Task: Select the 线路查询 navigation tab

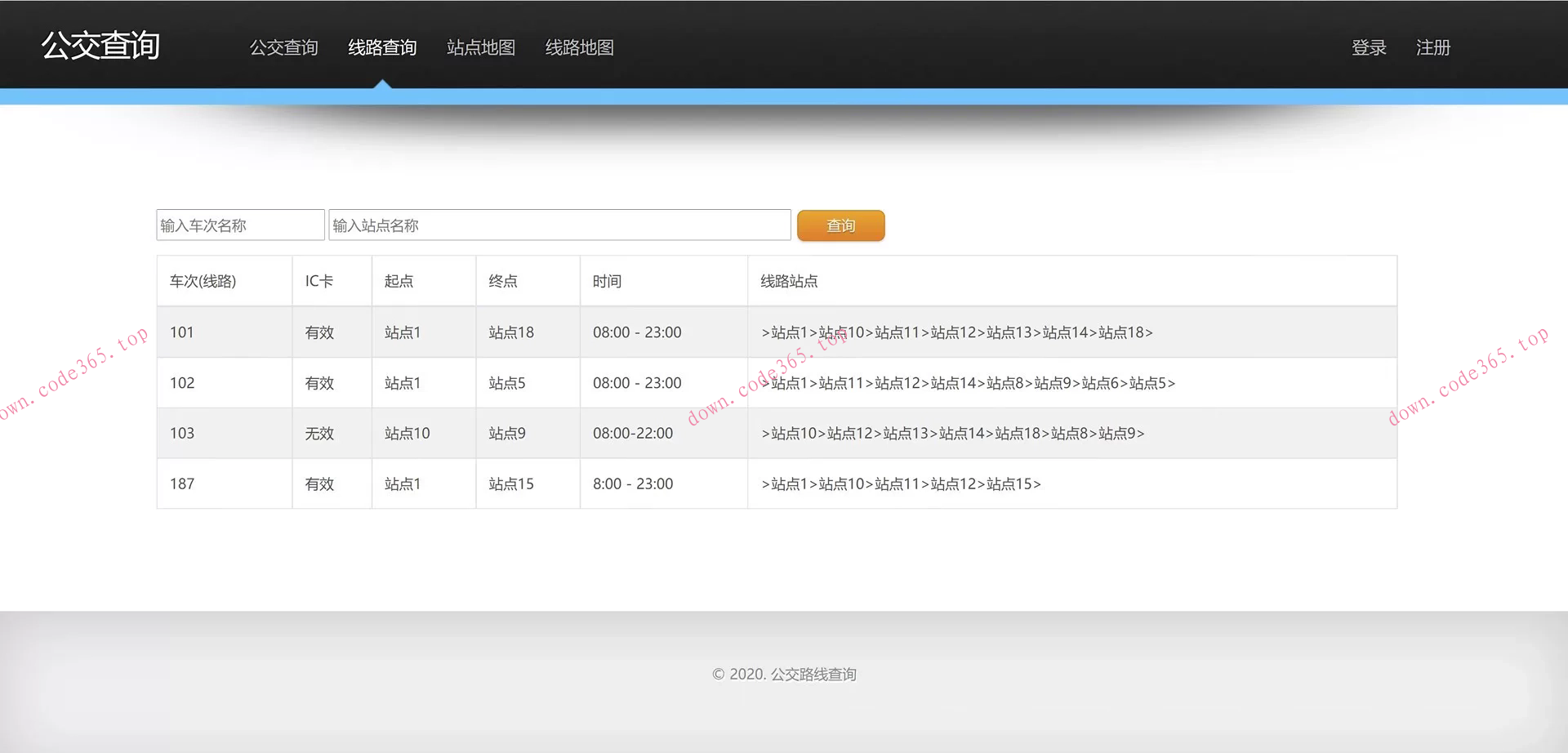Action: 382,48
